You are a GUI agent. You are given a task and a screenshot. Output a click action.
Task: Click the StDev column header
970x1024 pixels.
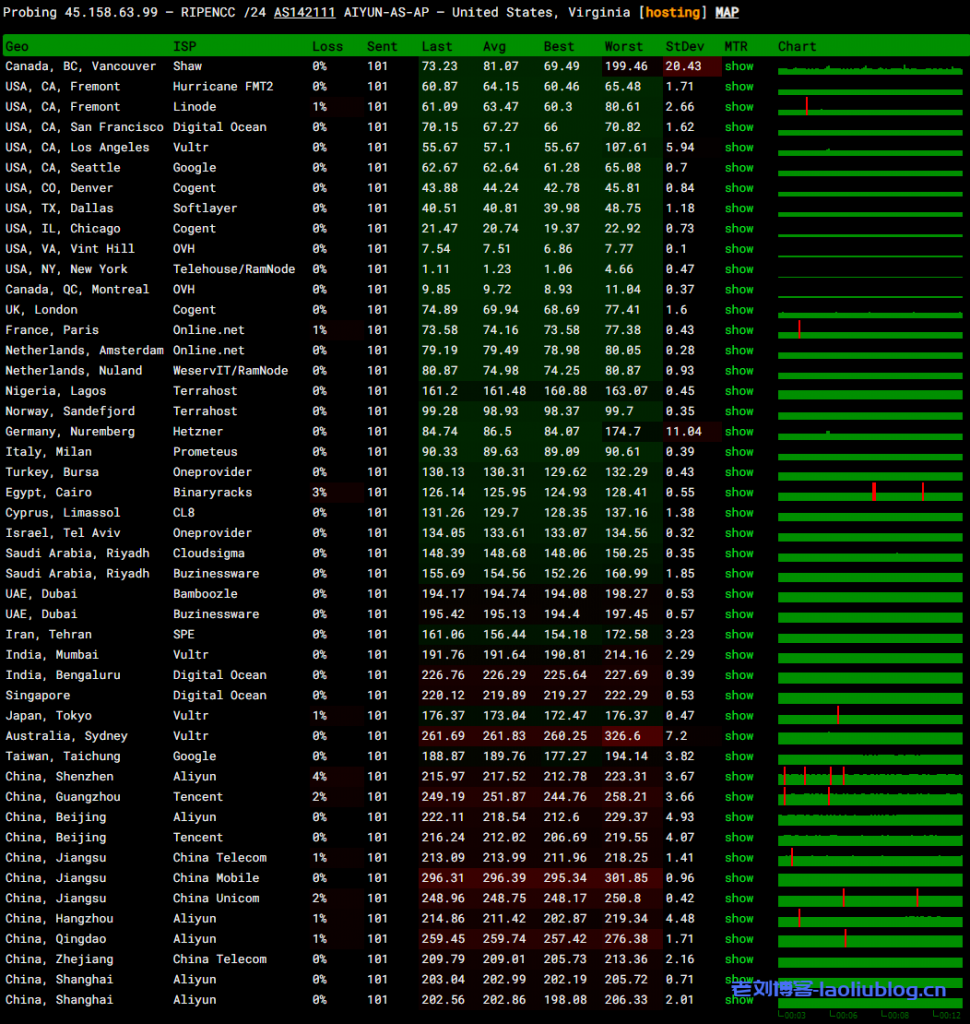tap(684, 46)
